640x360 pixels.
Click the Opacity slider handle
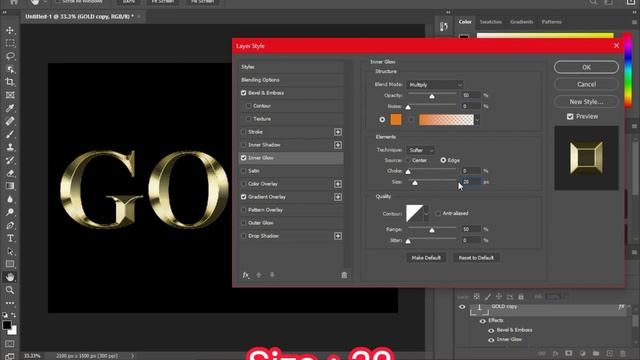click(x=432, y=97)
